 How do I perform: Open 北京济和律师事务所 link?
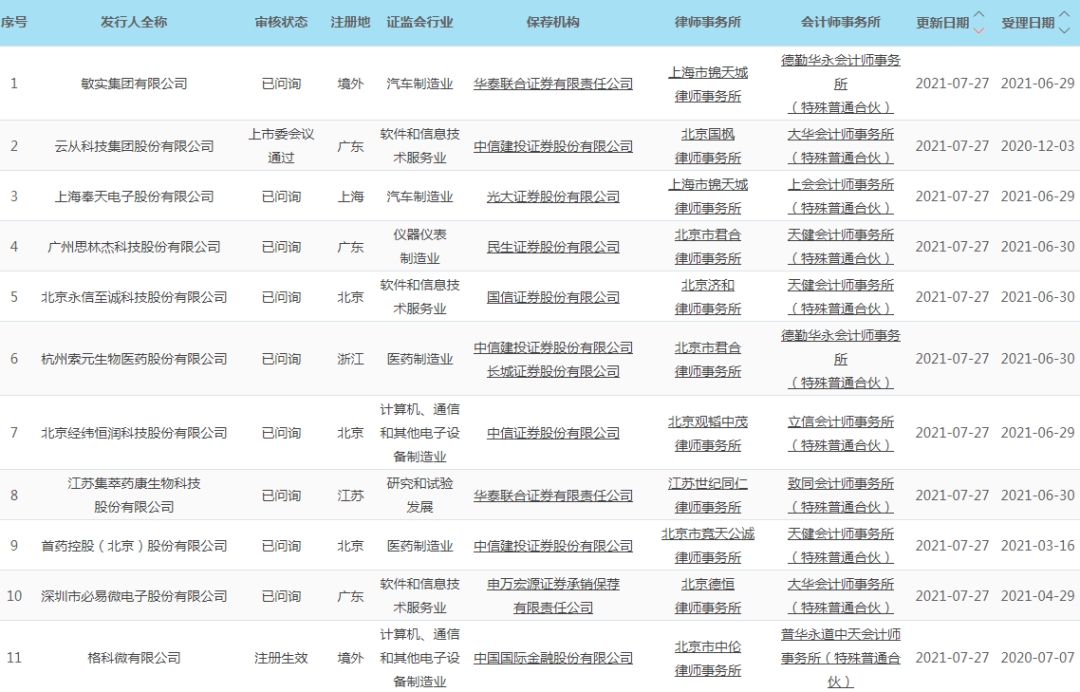[x=707, y=297]
